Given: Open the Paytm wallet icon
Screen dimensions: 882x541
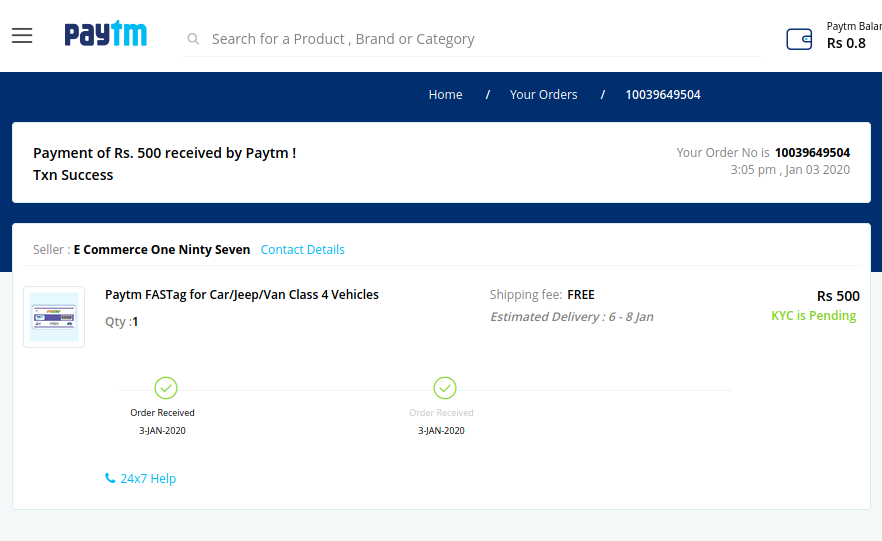Looking at the screenshot, I should tap(799, 39).
